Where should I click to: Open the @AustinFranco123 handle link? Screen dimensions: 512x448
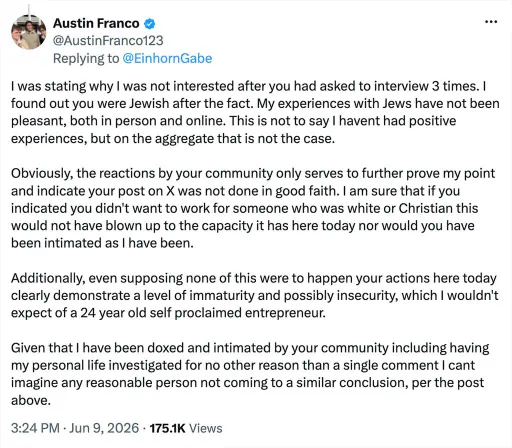coord(108,41)
